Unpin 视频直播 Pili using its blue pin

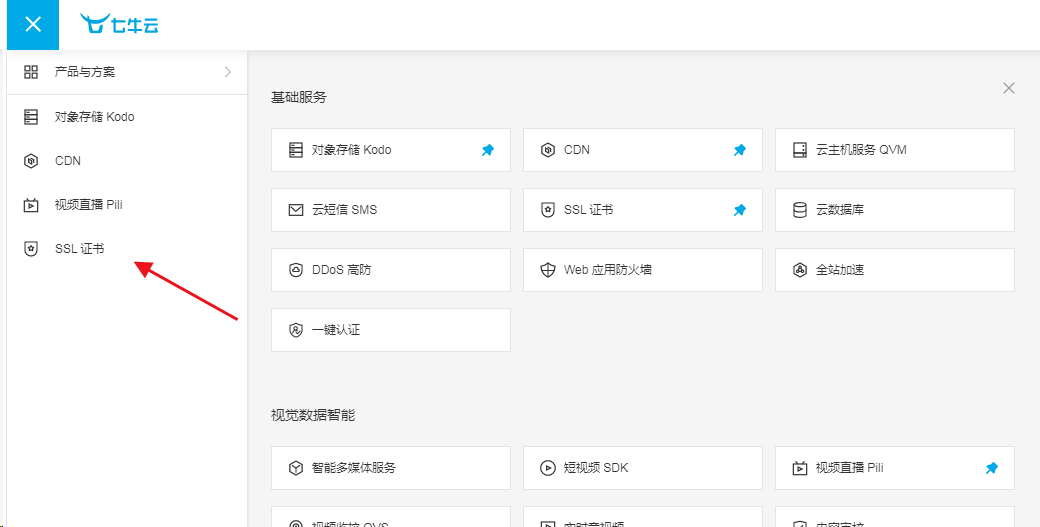(x=992, y=469)
